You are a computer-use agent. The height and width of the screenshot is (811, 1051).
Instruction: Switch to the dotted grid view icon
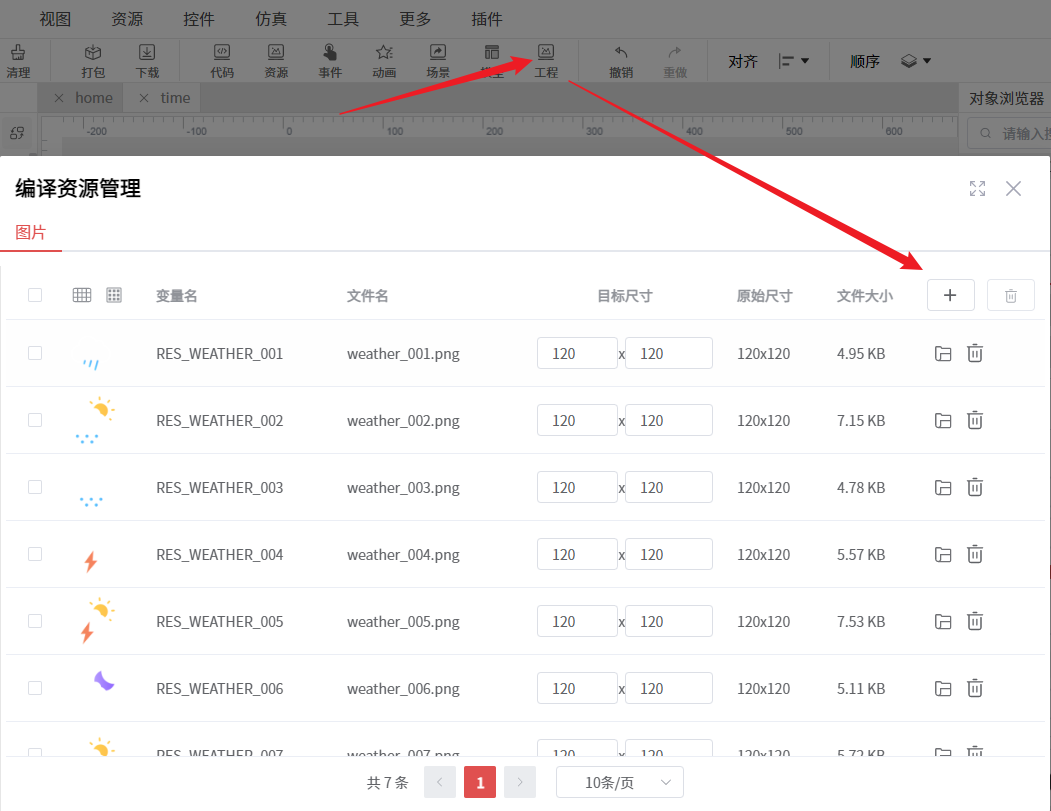(114, 295)
